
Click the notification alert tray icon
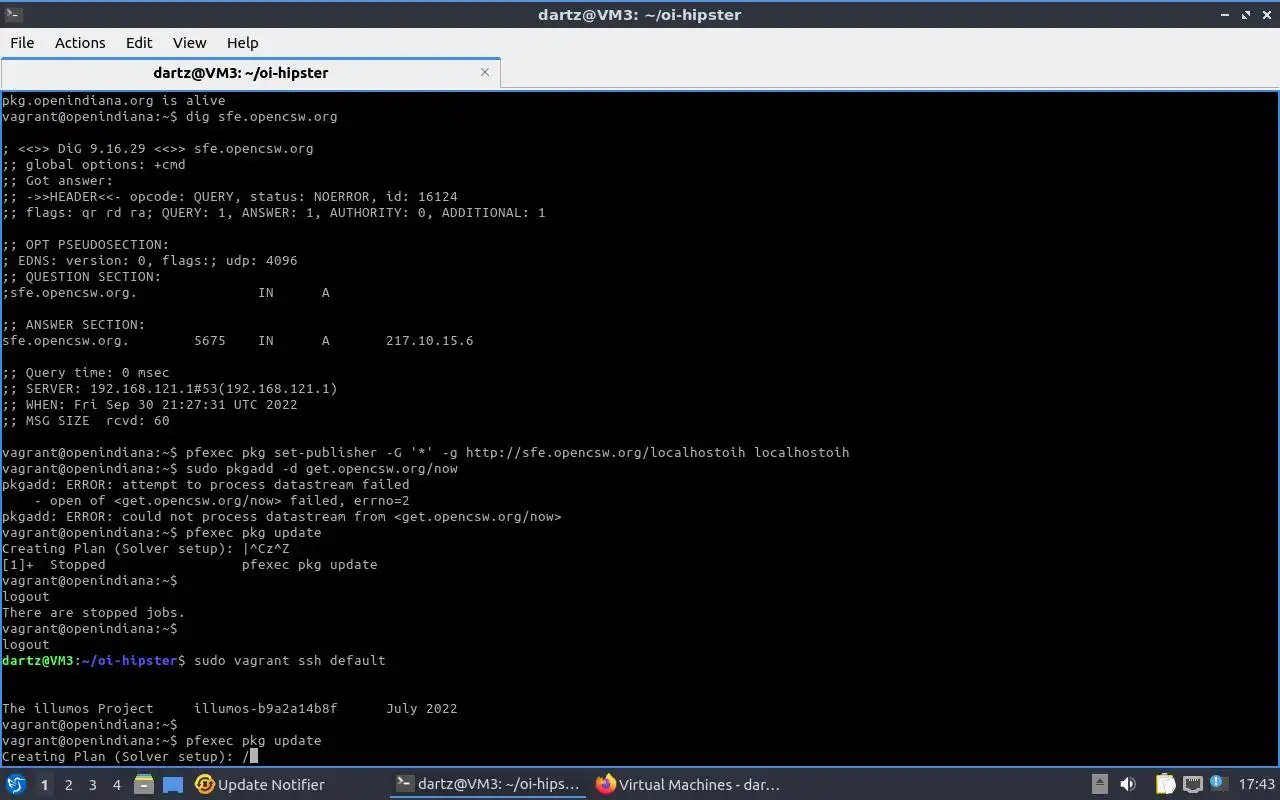[x=1217, y=784]
